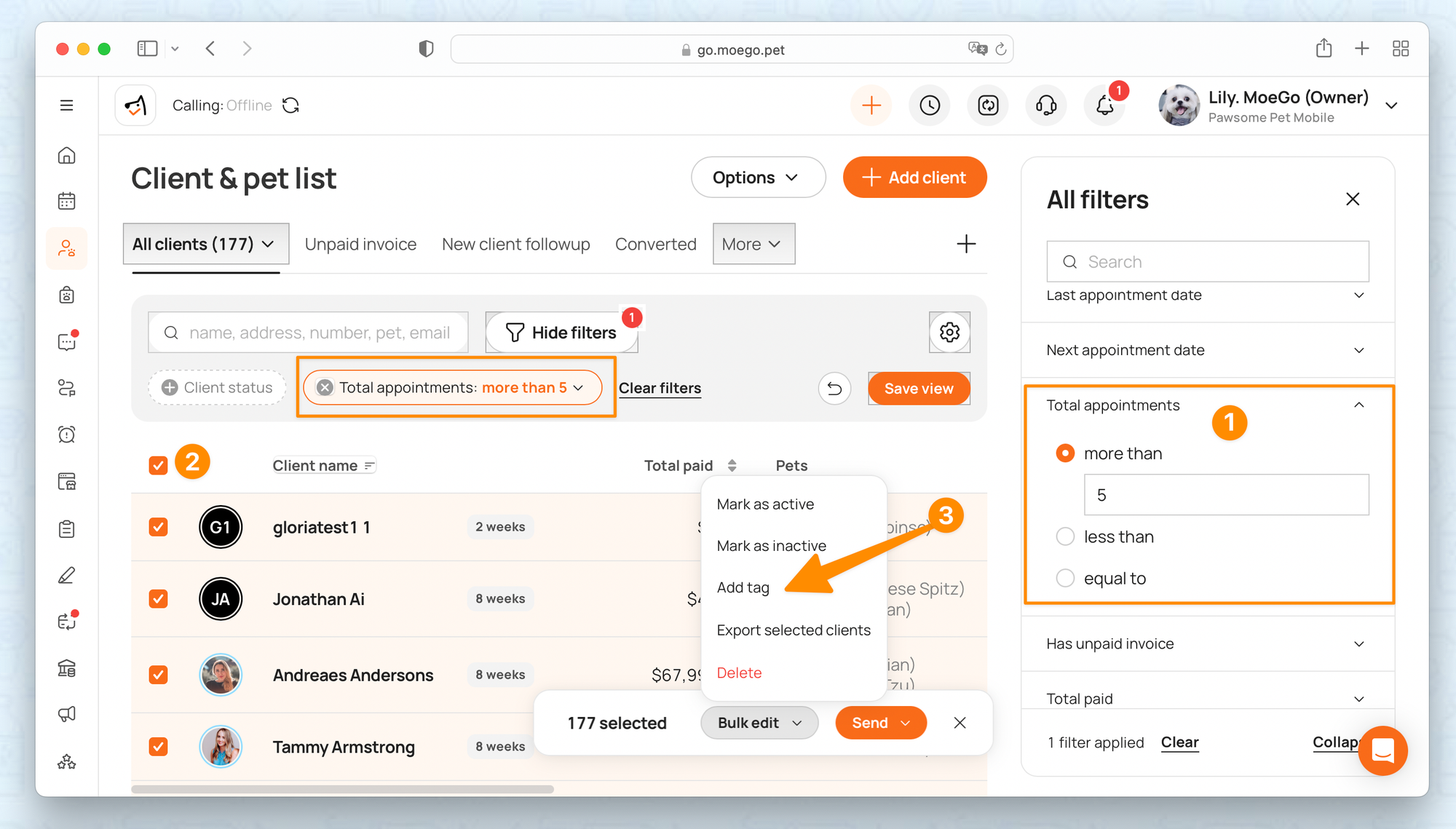This screenshot has width=1456, height=829.
Task: Uncheck the Jonathan Ai row checkbox
Action: [158, 599]
